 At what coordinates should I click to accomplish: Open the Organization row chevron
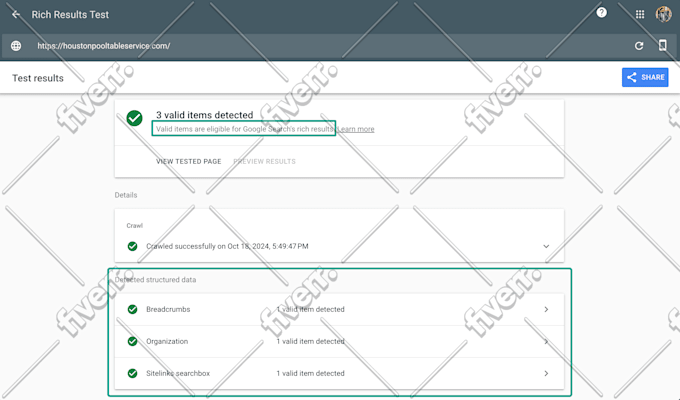(546, 341)
